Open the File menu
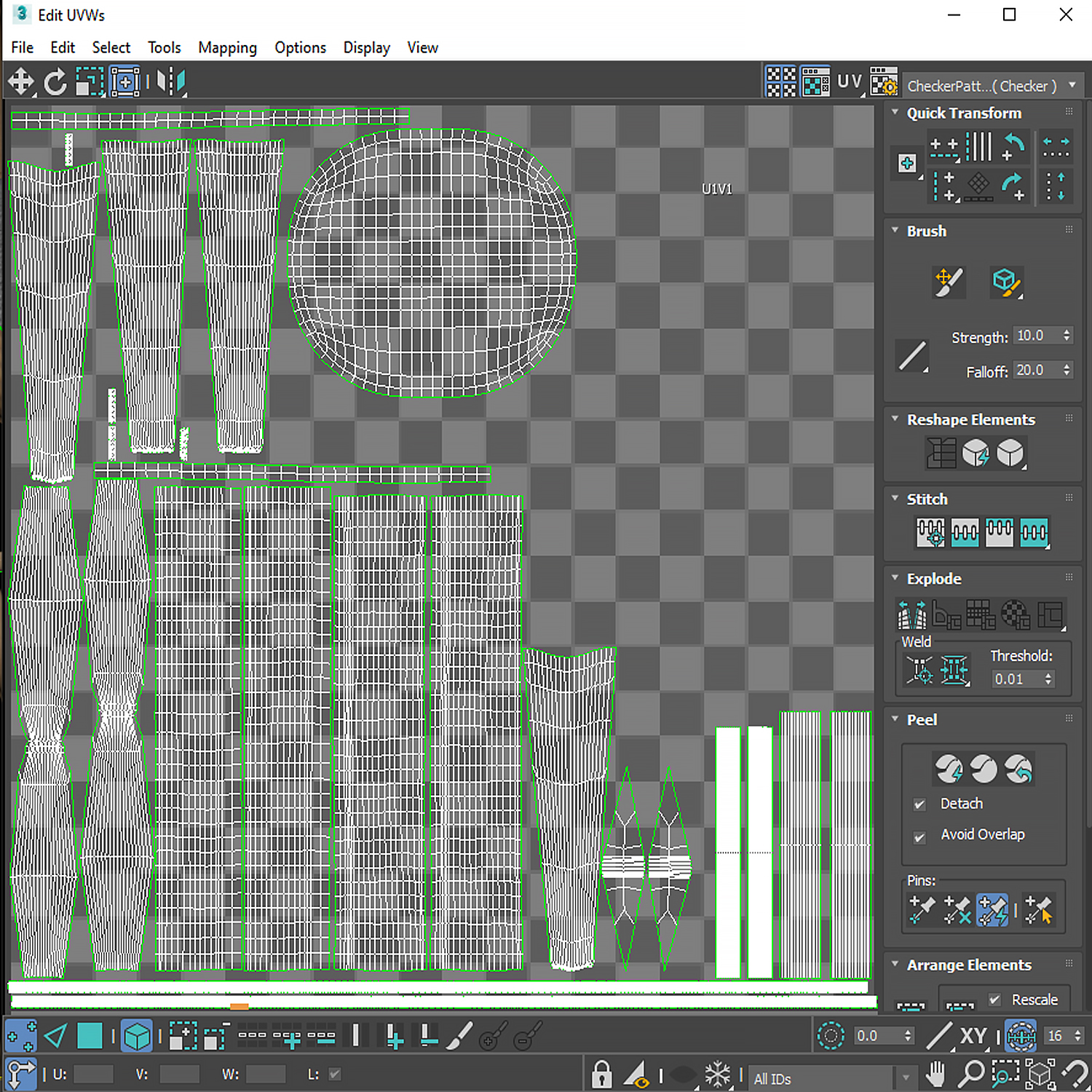This screenshot has width=1092, height=1092. tap(22, 47)
